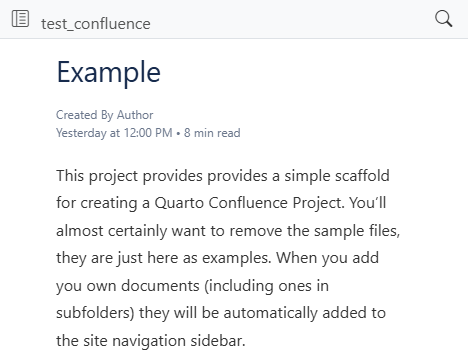
Task: Click the bullet separator before 8 min read
Action: pyautogui.click(x=178, y=133)
